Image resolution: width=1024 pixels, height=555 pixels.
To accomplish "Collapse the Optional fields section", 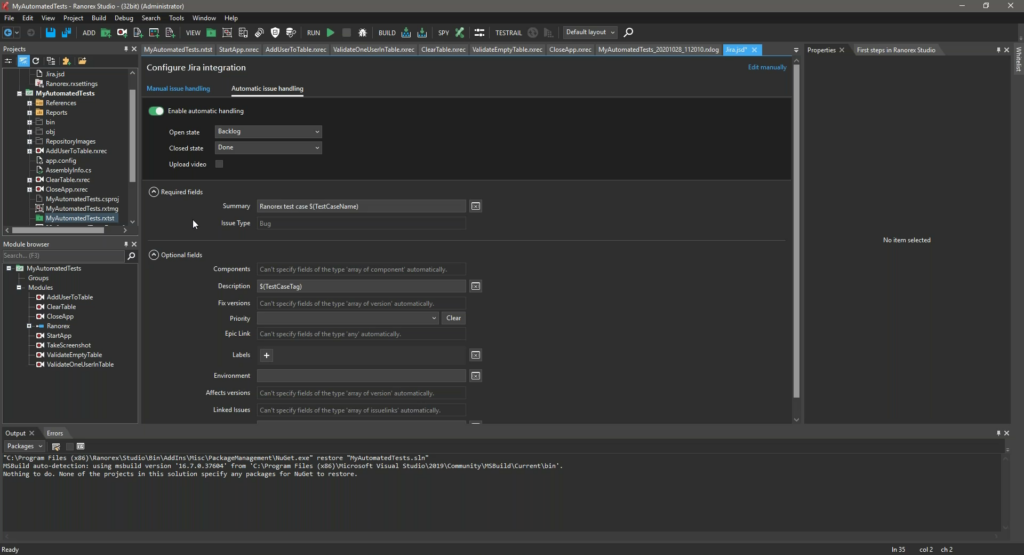I will (x=153, y=255).
